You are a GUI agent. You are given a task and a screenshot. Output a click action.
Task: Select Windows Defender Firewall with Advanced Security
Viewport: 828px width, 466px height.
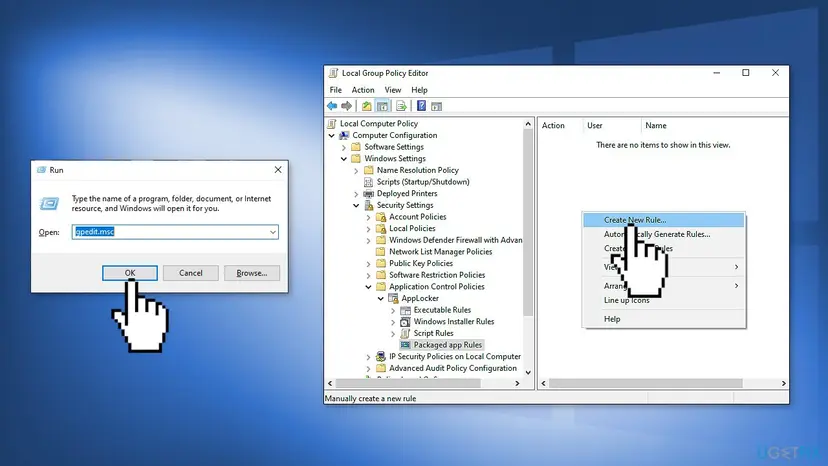tap(455, 240)
